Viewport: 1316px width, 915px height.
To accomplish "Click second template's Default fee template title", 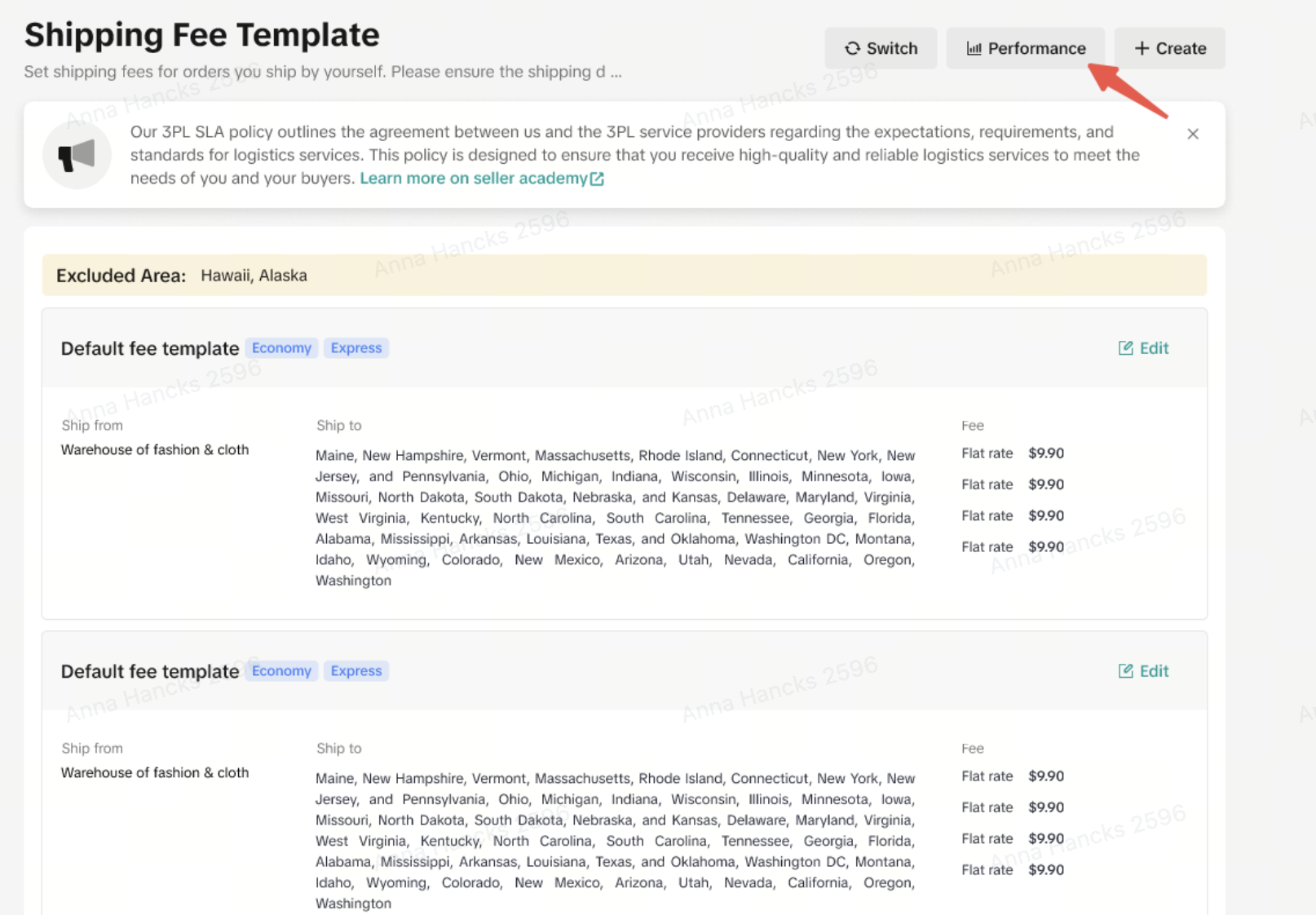I will coord(150,671).
